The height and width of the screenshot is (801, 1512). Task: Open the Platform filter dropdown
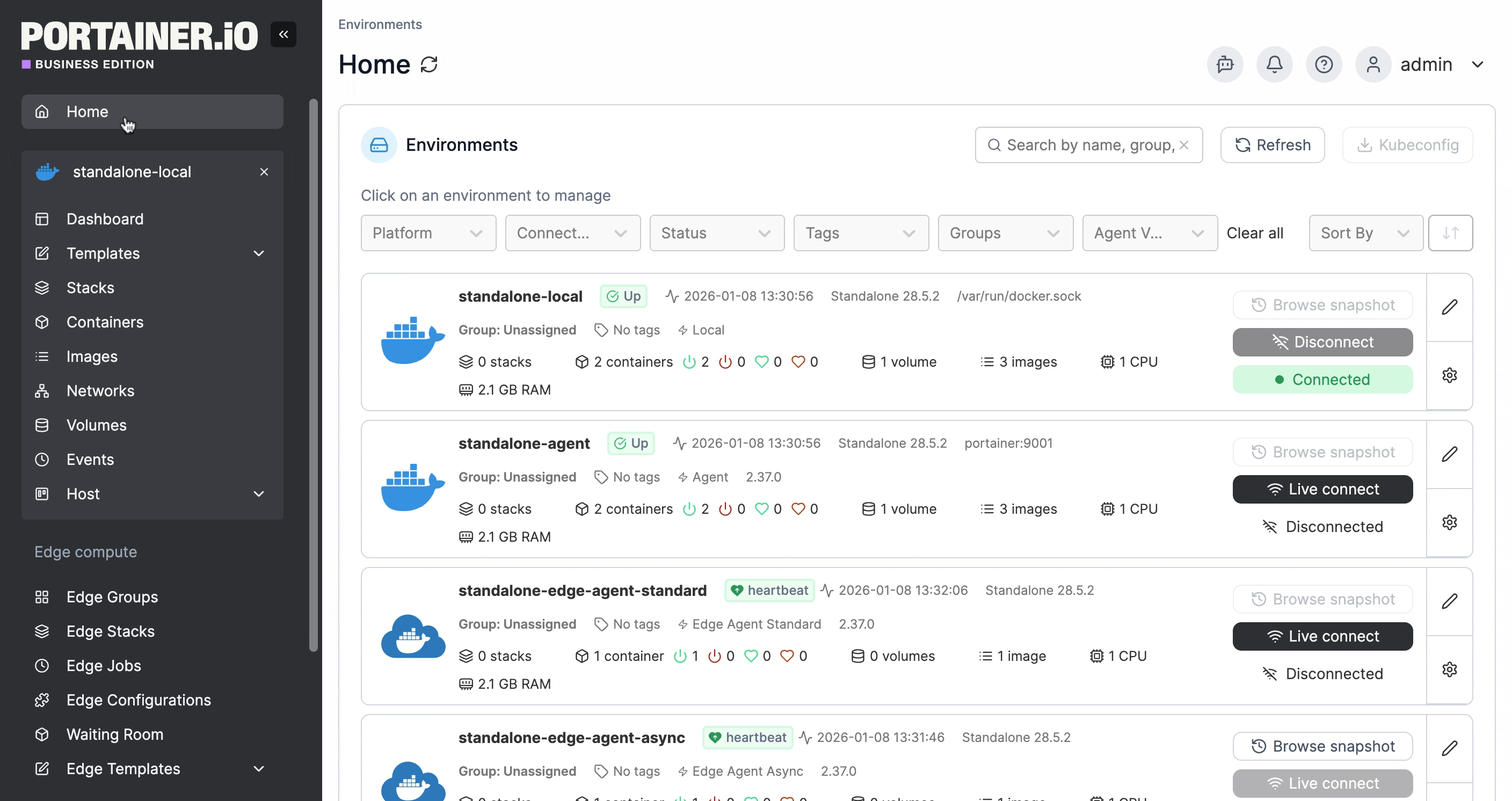tap(428, 233)
